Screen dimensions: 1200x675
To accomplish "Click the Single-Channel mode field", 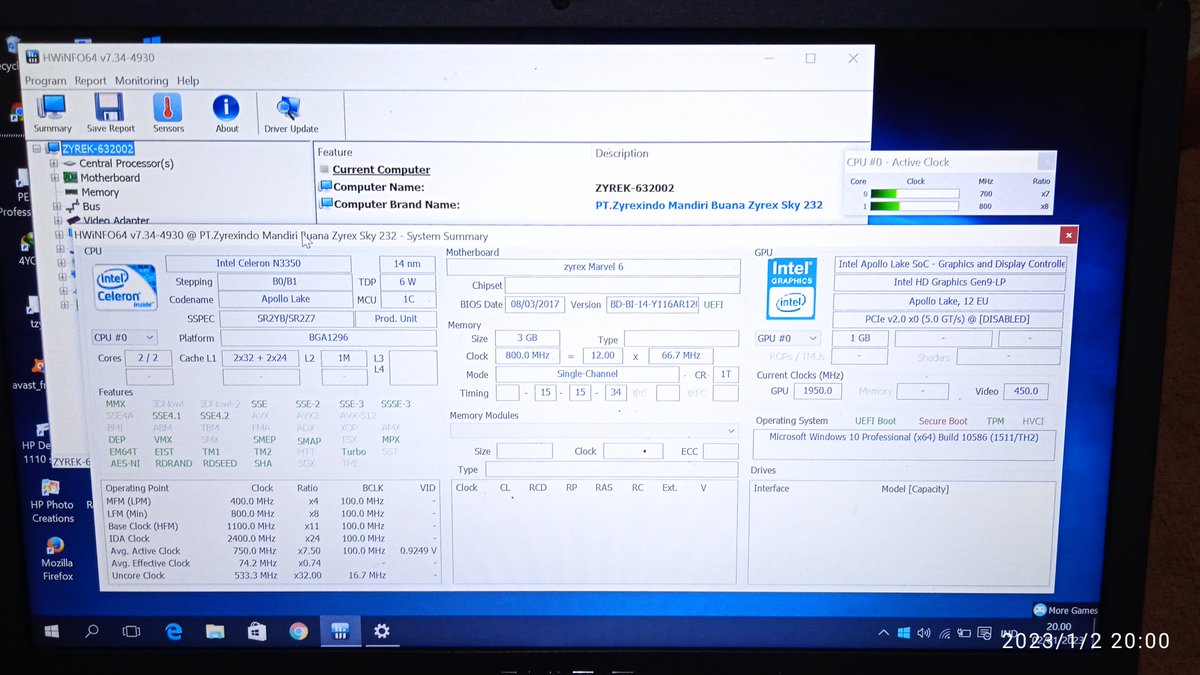I will point(588,374).
